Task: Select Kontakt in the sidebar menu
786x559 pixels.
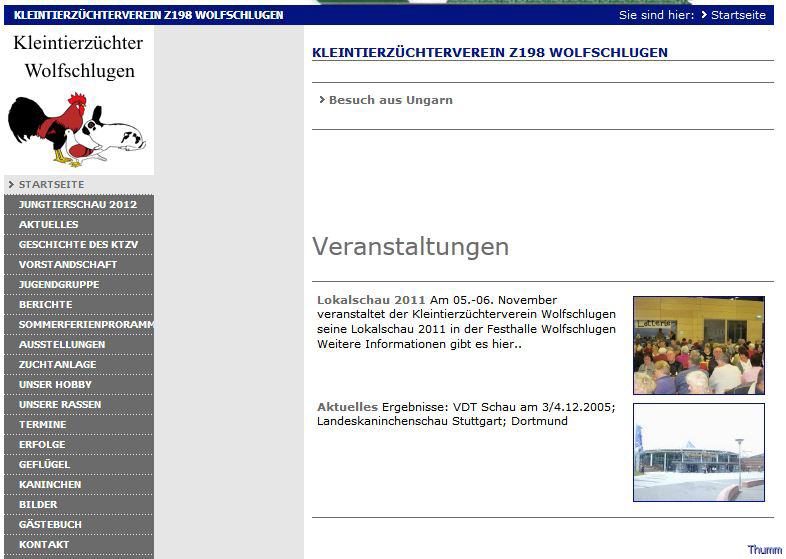Action: click(44, 545)
